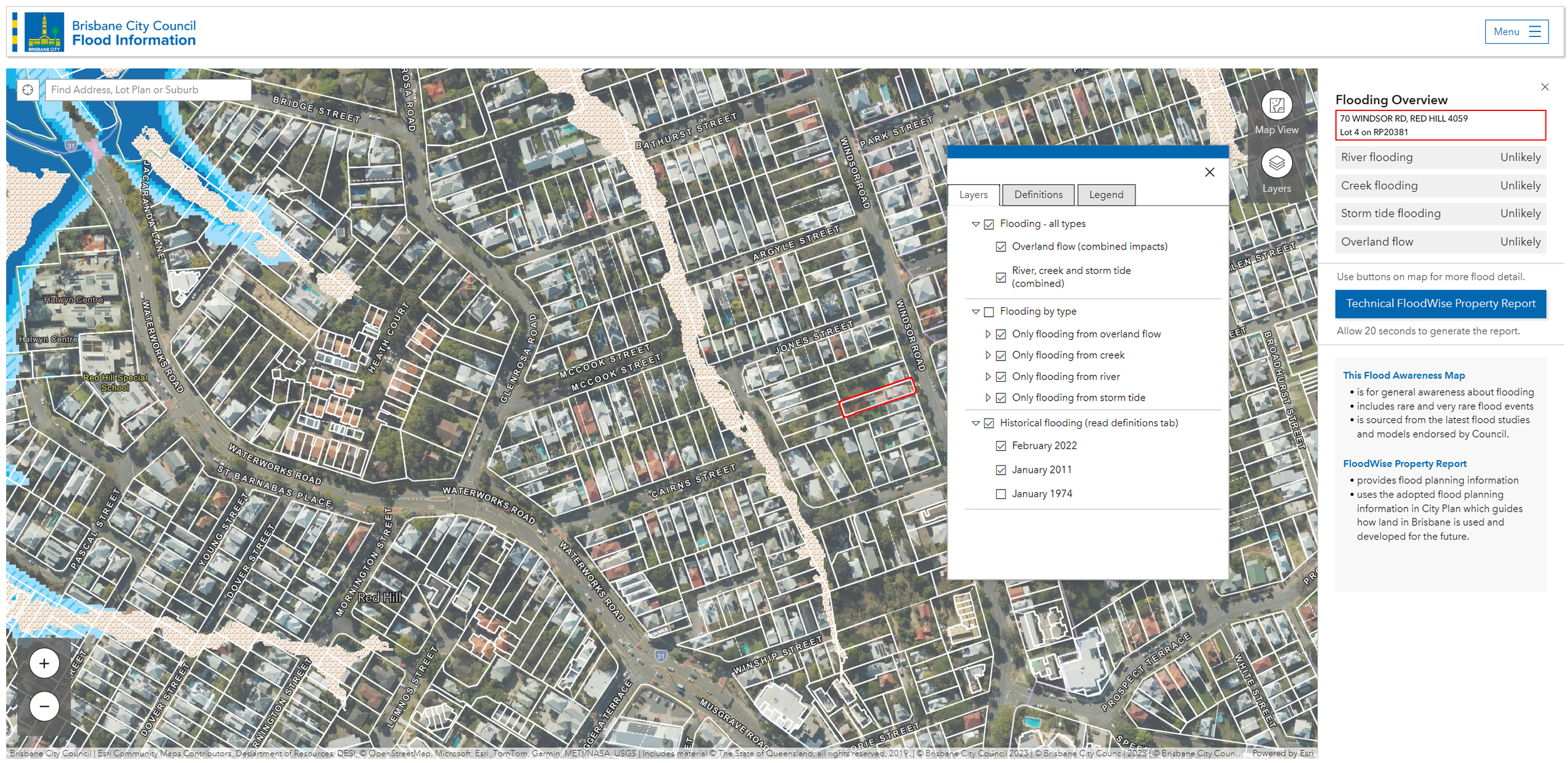1568x763 pixels.
Task: Click This Flood Awareness Map heading
Action: click(1403, 376)
